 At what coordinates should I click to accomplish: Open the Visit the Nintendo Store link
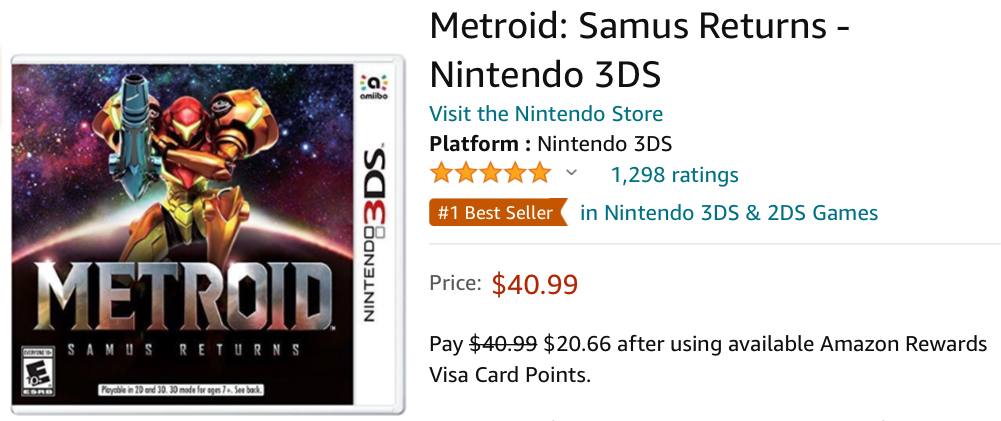(546, 114)
